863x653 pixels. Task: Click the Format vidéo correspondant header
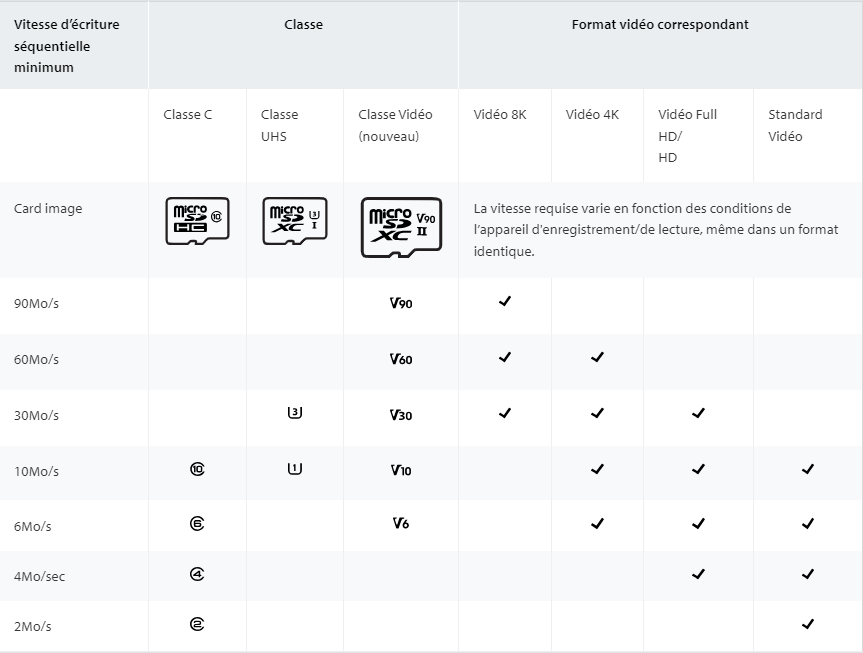[x=660, y=25]
